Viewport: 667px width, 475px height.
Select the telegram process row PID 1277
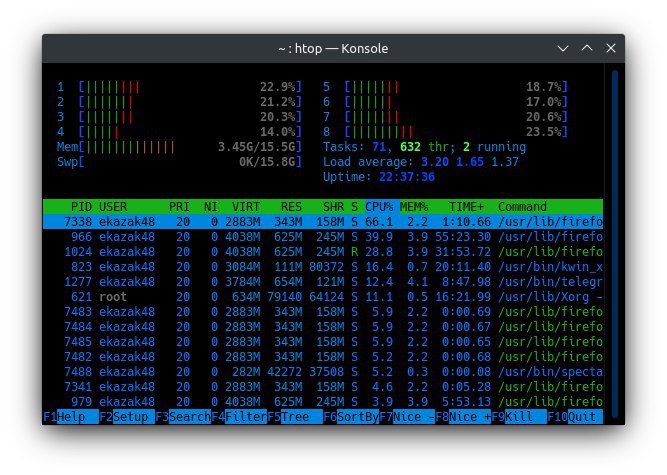[323, 282]
